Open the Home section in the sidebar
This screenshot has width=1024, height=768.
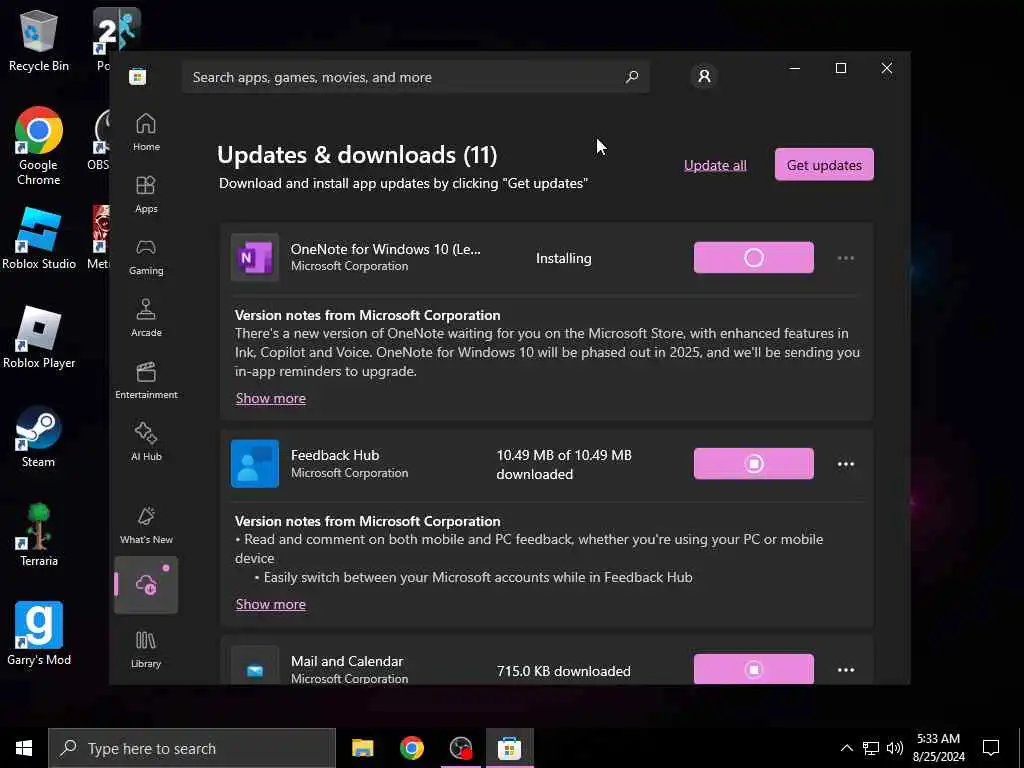click(146, 132)
